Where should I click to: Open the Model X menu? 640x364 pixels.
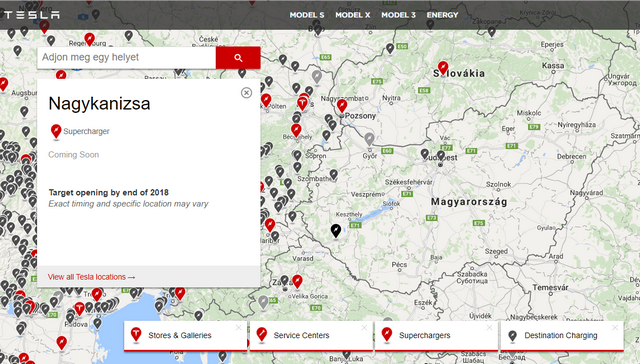tap(353, 15)
